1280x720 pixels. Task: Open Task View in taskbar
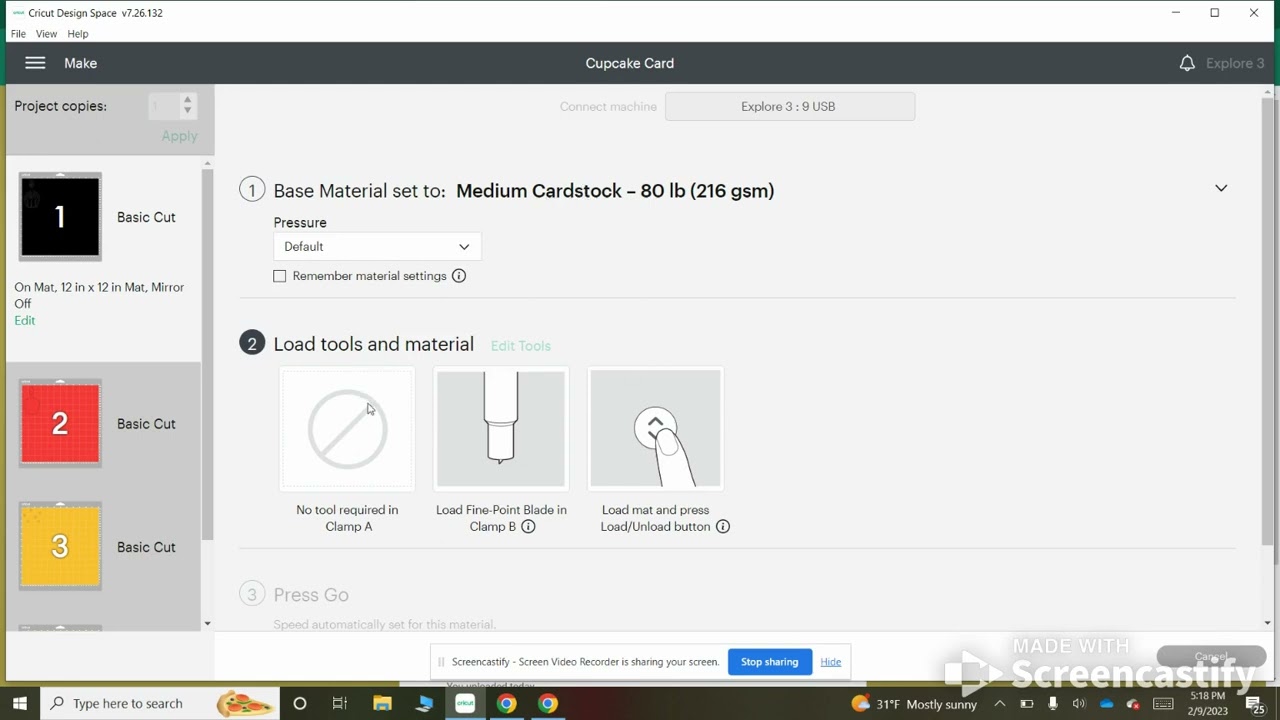[340, 704]
